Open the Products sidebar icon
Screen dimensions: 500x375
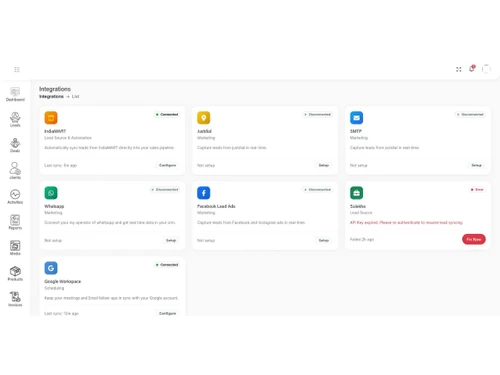tap(15, 274)
